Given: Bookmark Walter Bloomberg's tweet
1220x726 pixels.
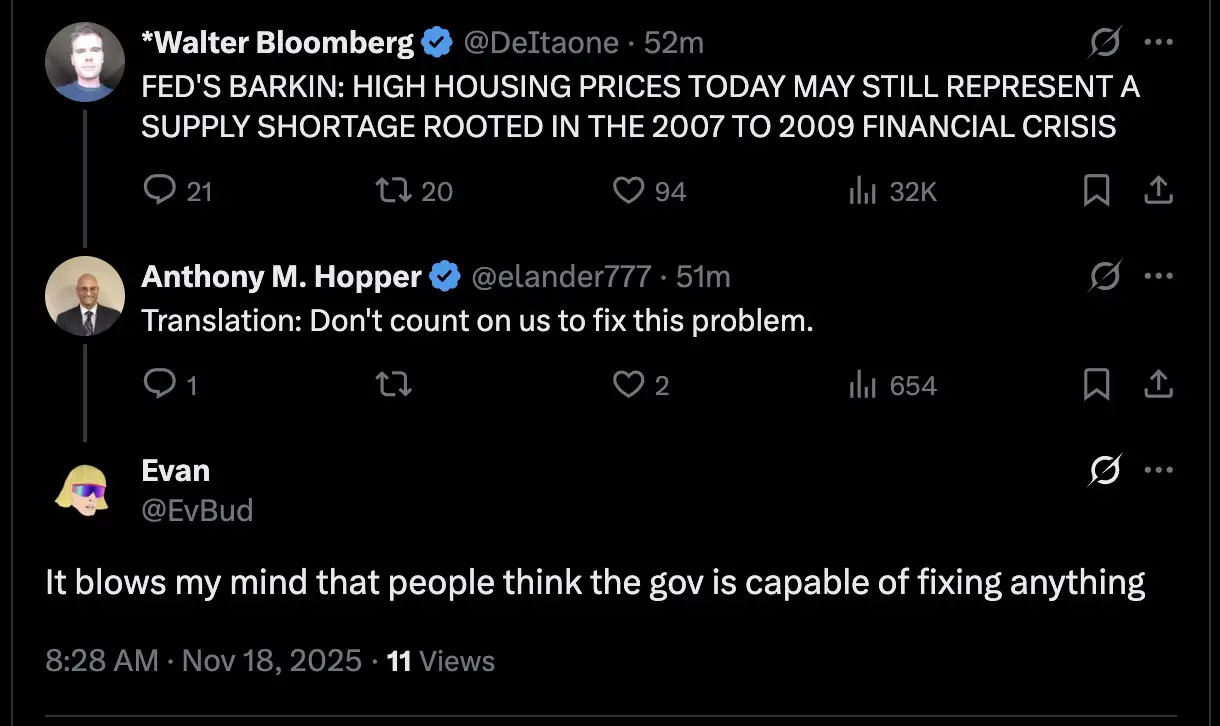Looking at the screenshot, I should (x=1096, y=190).
